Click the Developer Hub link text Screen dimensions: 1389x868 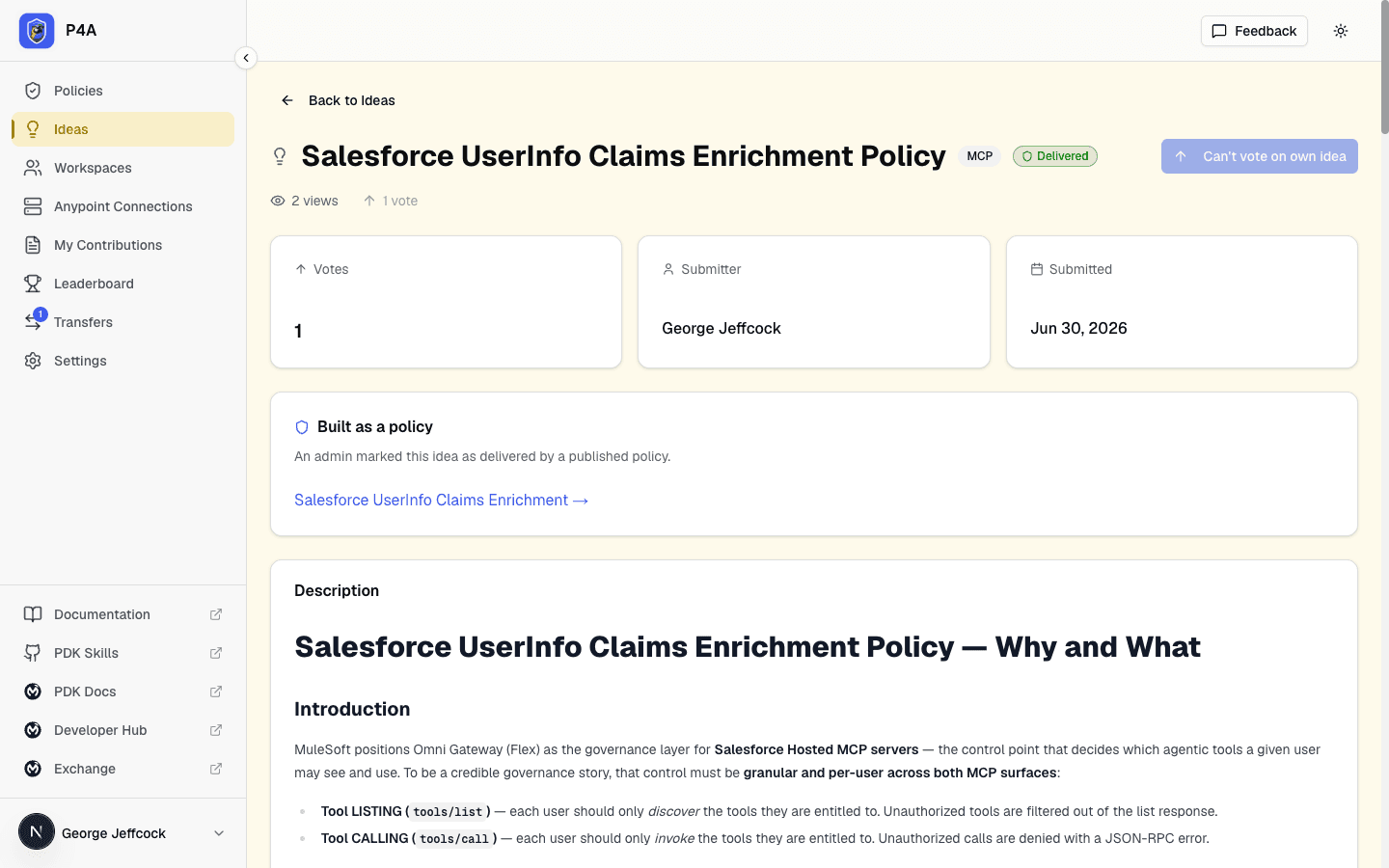click(x=100, y=730)
